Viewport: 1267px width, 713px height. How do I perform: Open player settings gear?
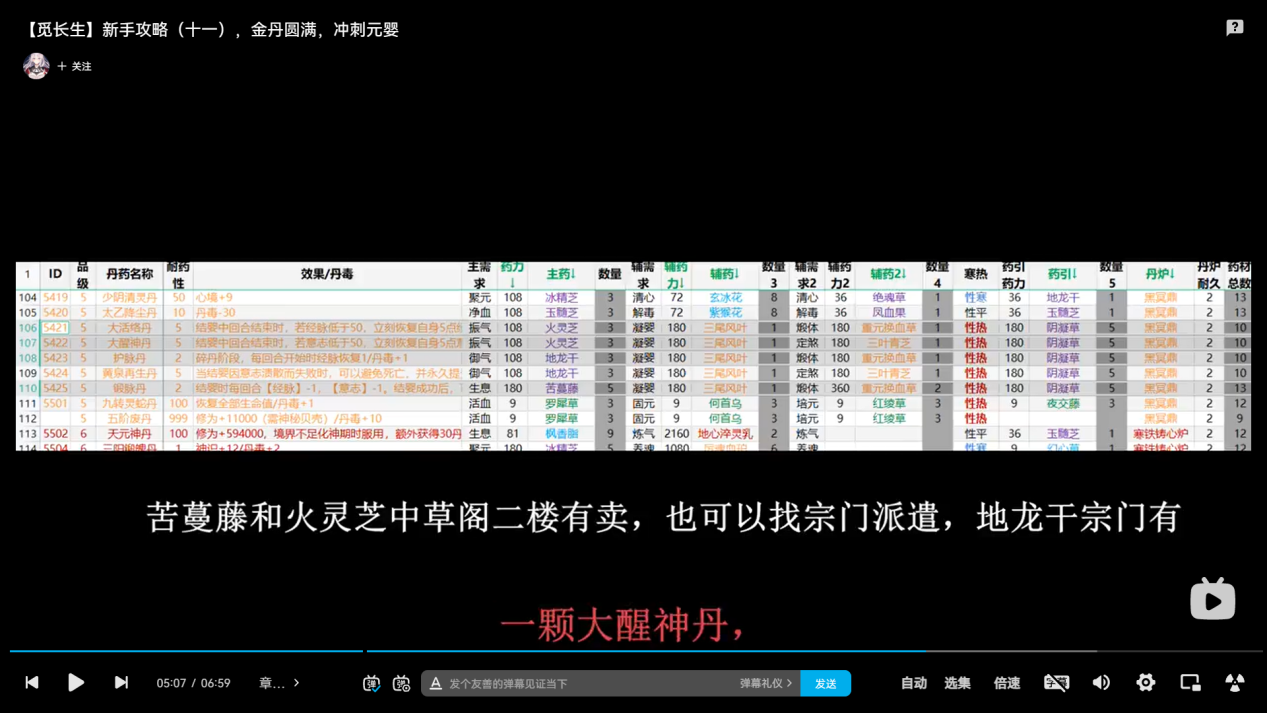(1145, 682)
